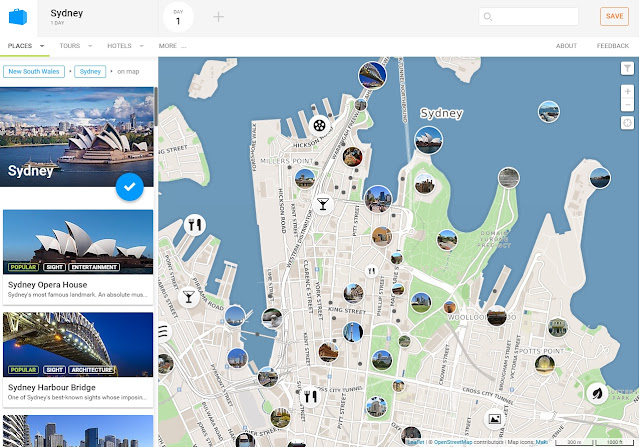Open the Leaflet attribution link
The height and width of the screenshot is (447, 640).
pos(415,442)
